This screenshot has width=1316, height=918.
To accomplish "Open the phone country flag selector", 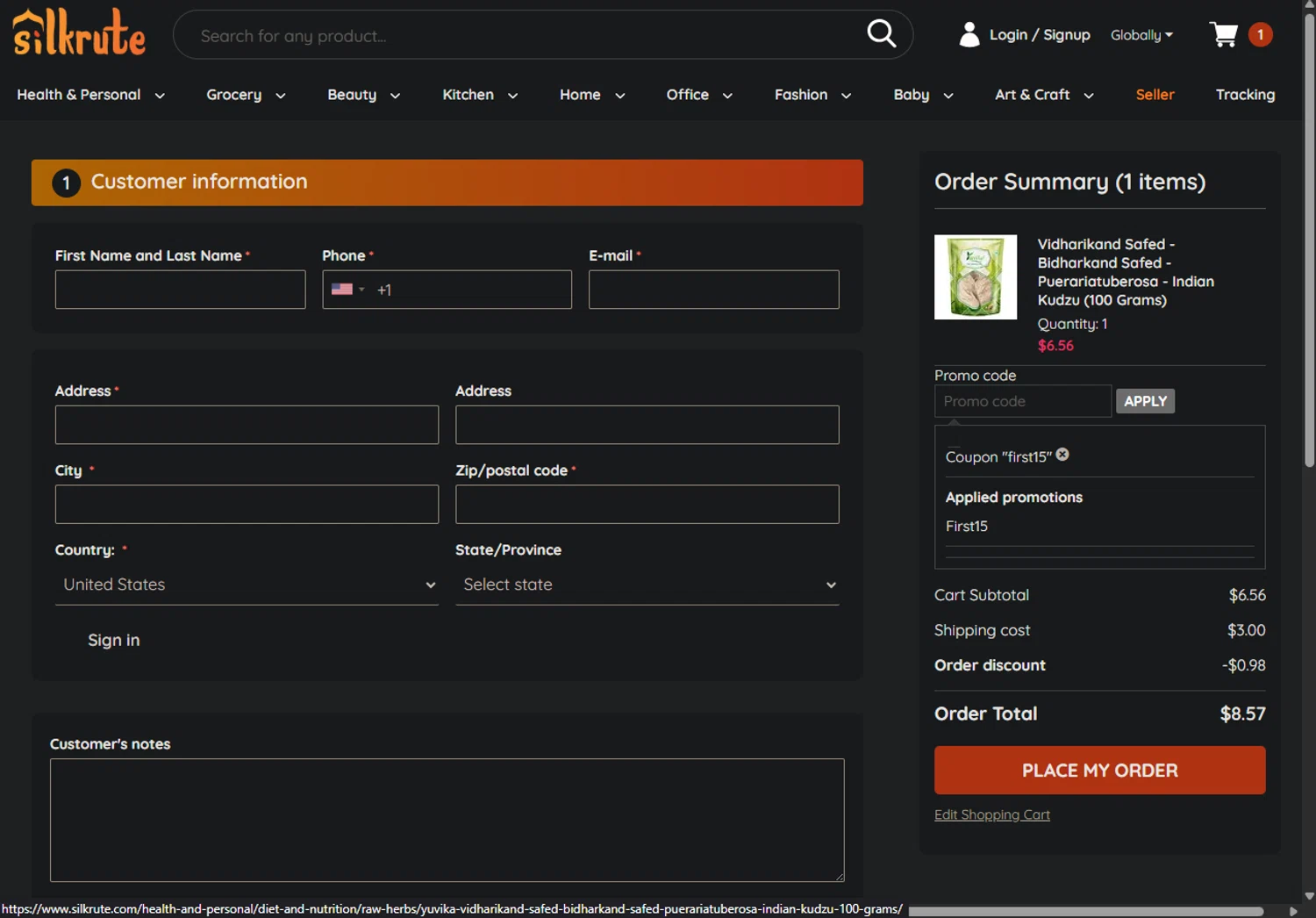I will tap(347, 290).
